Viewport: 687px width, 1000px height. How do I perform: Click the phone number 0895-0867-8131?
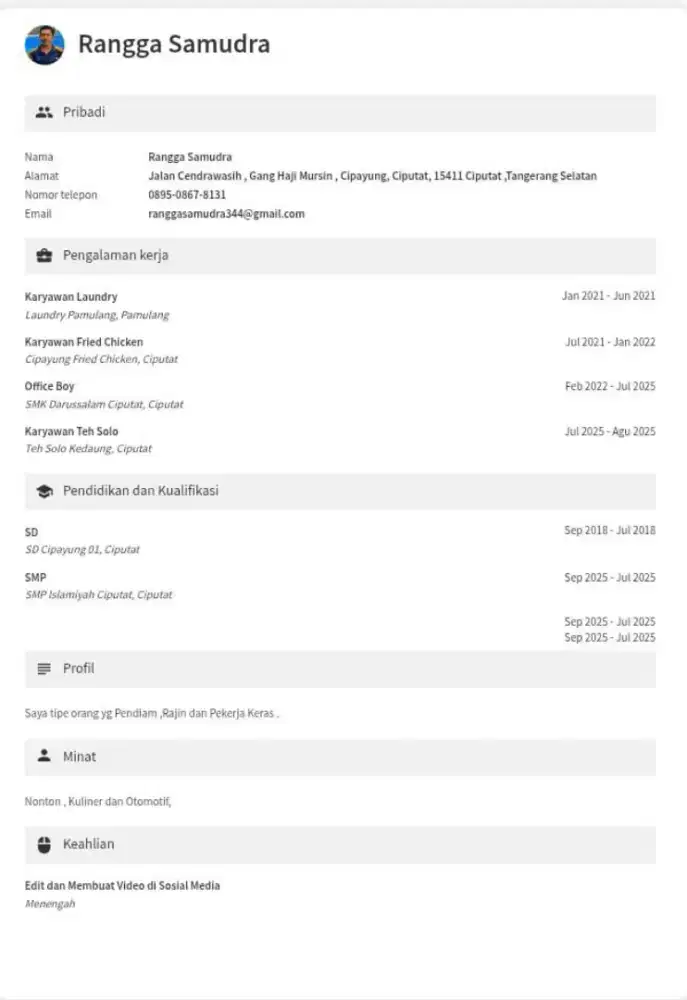pos(187,195)
